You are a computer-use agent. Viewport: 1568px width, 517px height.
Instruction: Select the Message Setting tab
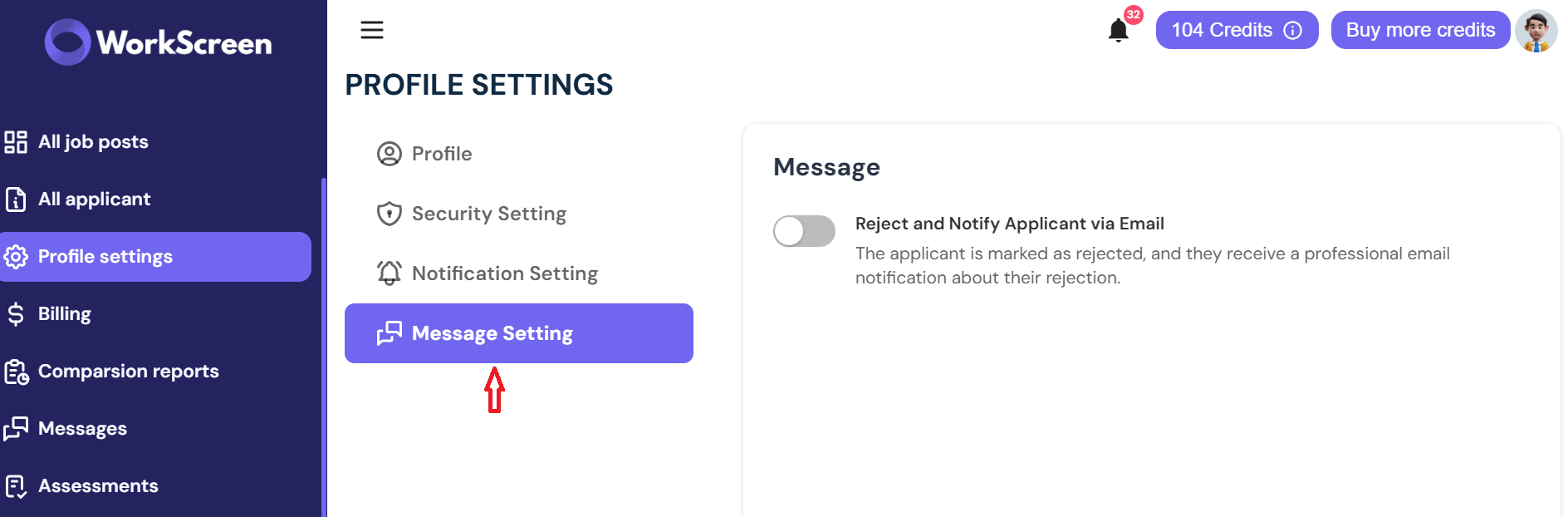[519, 333]
